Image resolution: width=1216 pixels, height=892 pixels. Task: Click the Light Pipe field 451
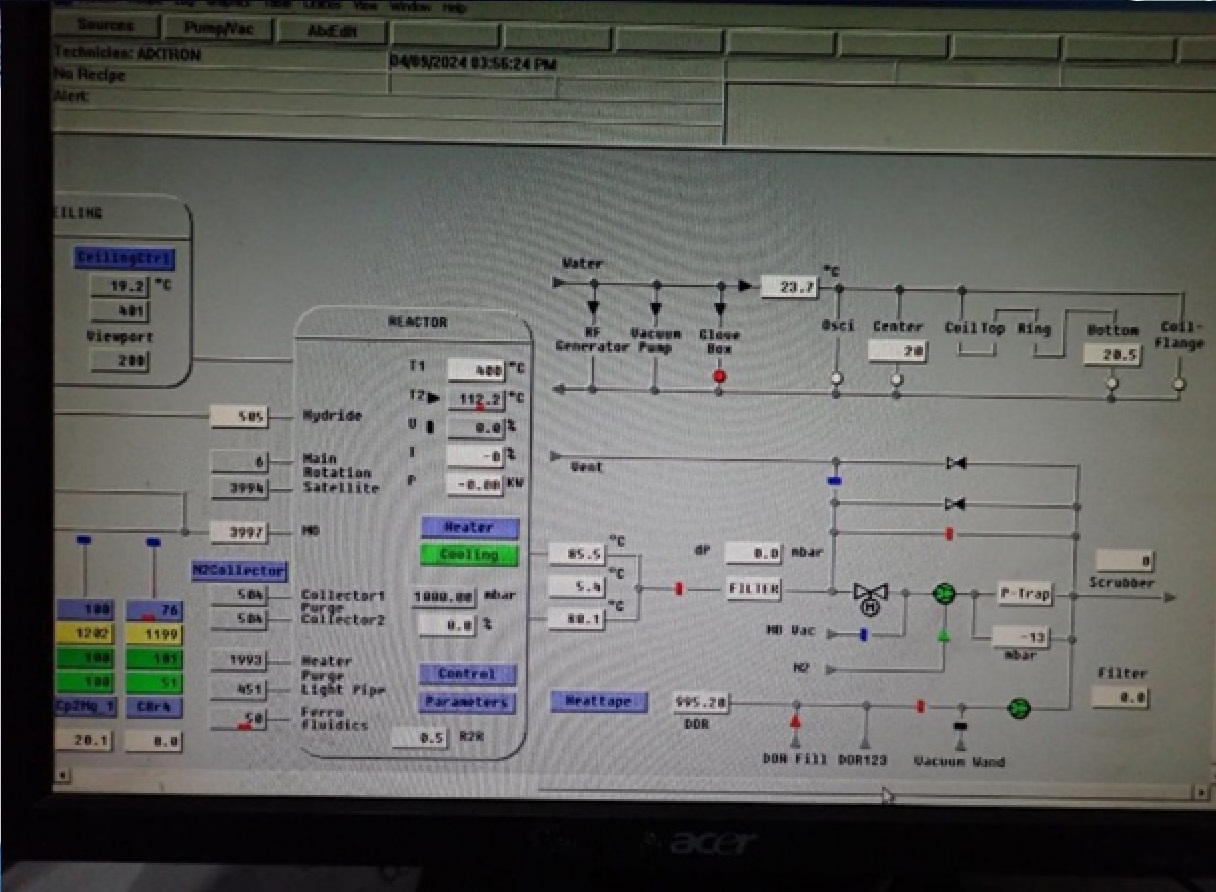[x=238, y=689]
